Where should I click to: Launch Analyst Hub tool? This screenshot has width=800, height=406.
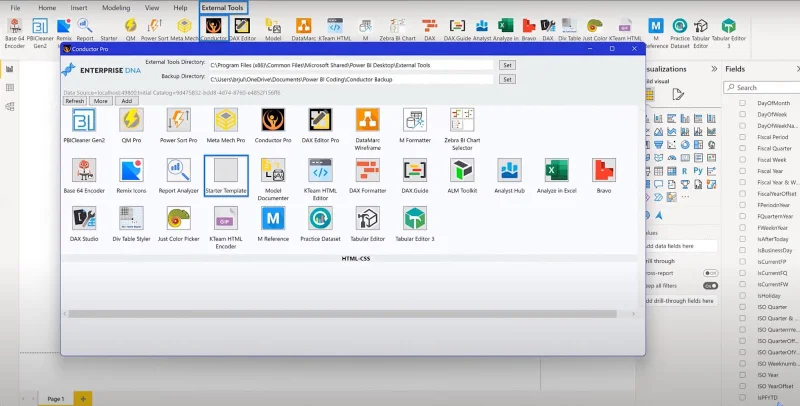click(x=509, y=170)
